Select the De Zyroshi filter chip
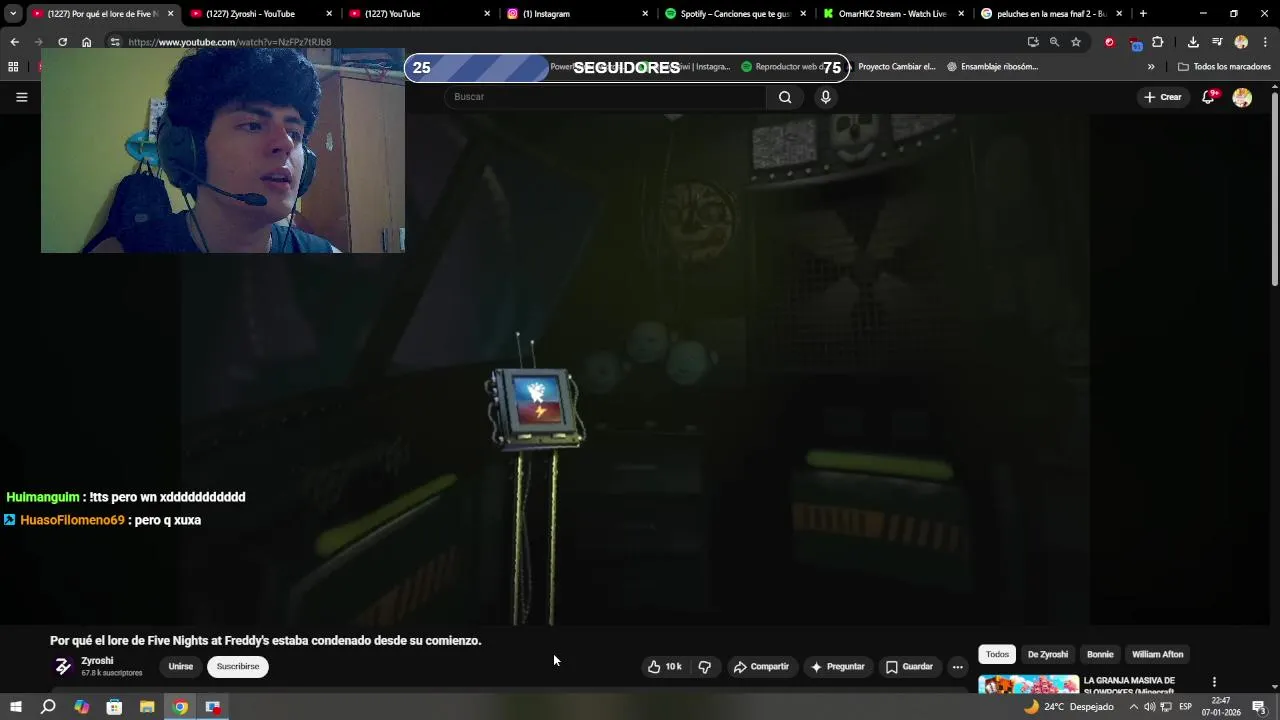Viewport: 1280px width, 720px height. pyautogui.click(x=1048, y=654)
